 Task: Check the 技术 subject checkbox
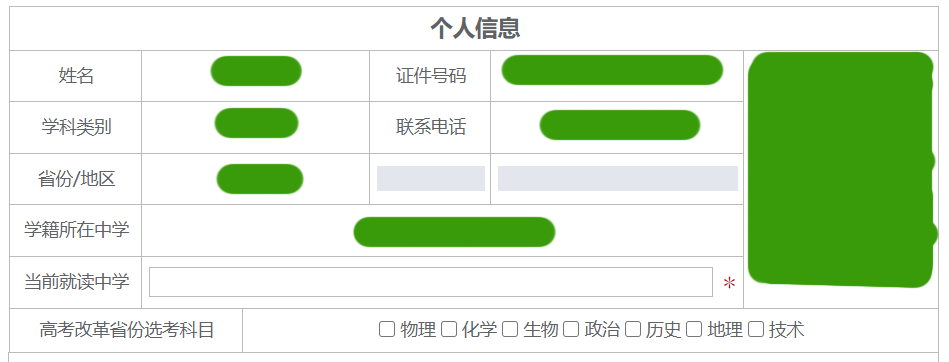point(756,329)
